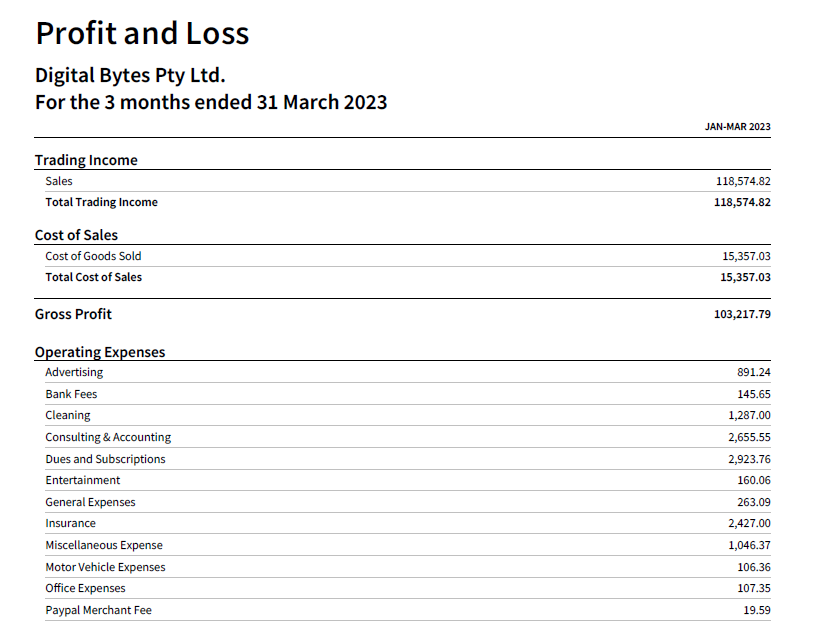Click the Operating Expenses section heading

(x=100, y=352)
